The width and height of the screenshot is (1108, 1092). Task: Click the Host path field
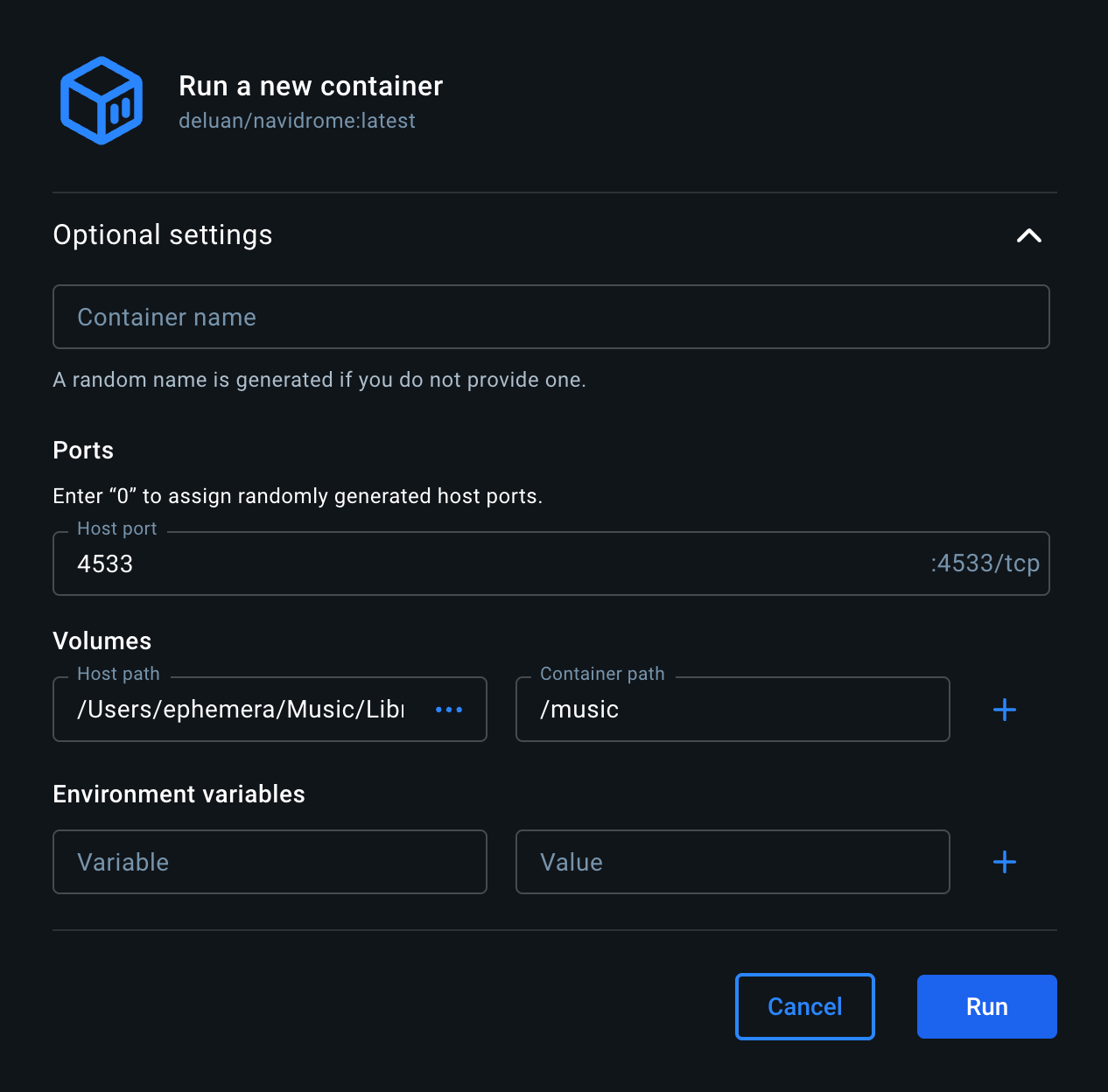[241, 710]
